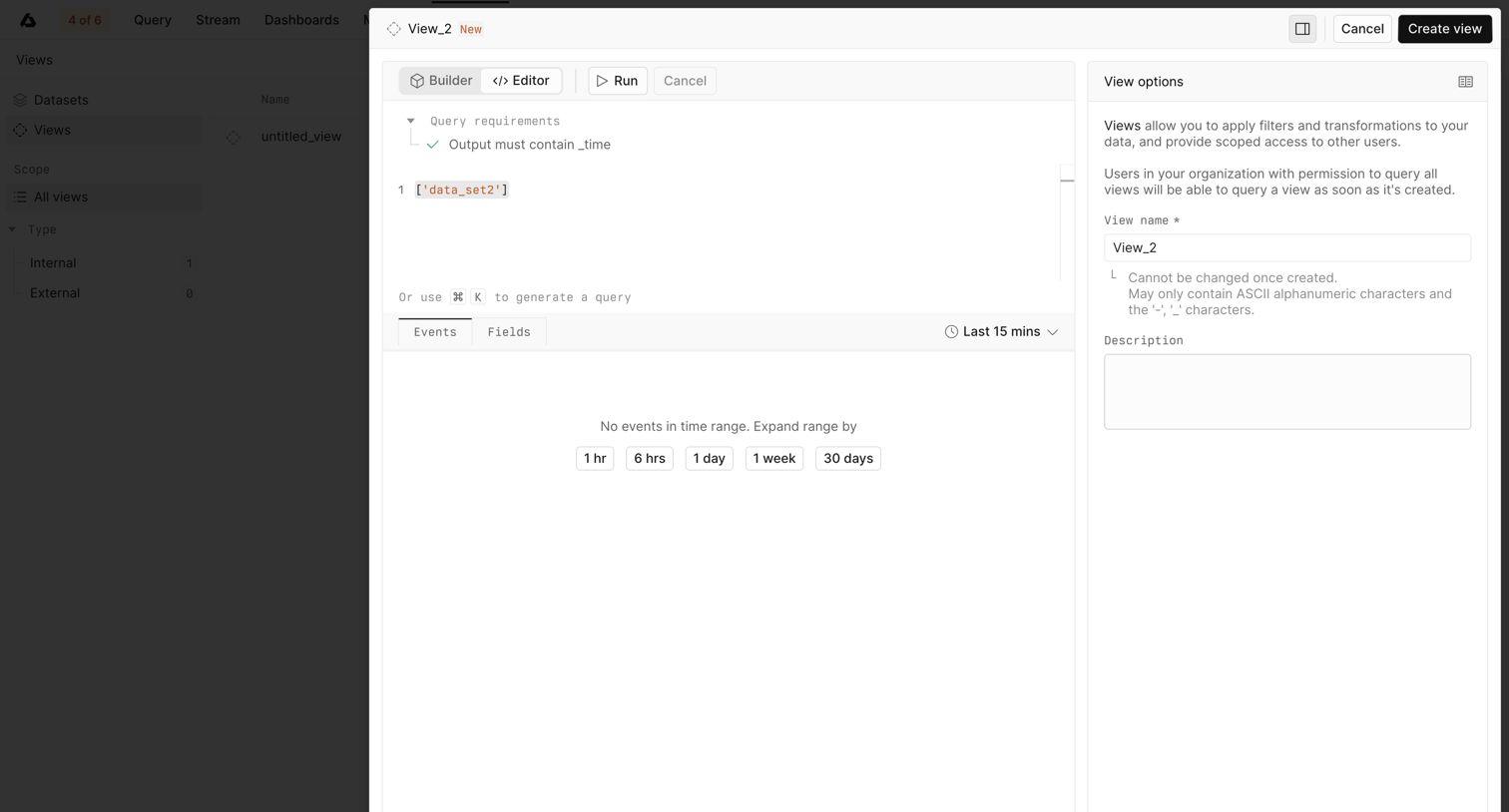Open the untitled_view row
Viewport: 1509px width, 812px height.
click(301, 137)
